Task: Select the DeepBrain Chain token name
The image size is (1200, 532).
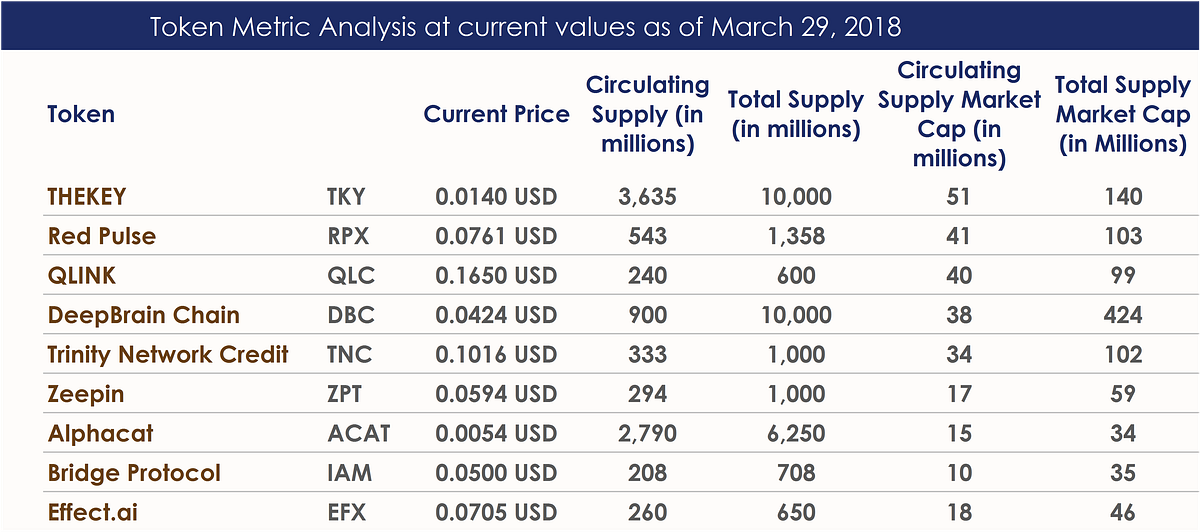Action: [144, 316]
